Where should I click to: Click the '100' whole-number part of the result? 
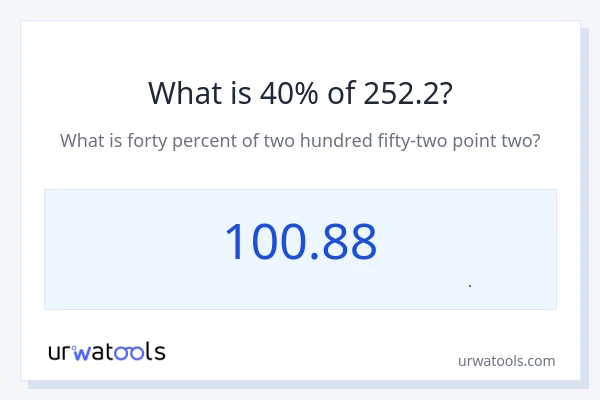tap(262, 242)
